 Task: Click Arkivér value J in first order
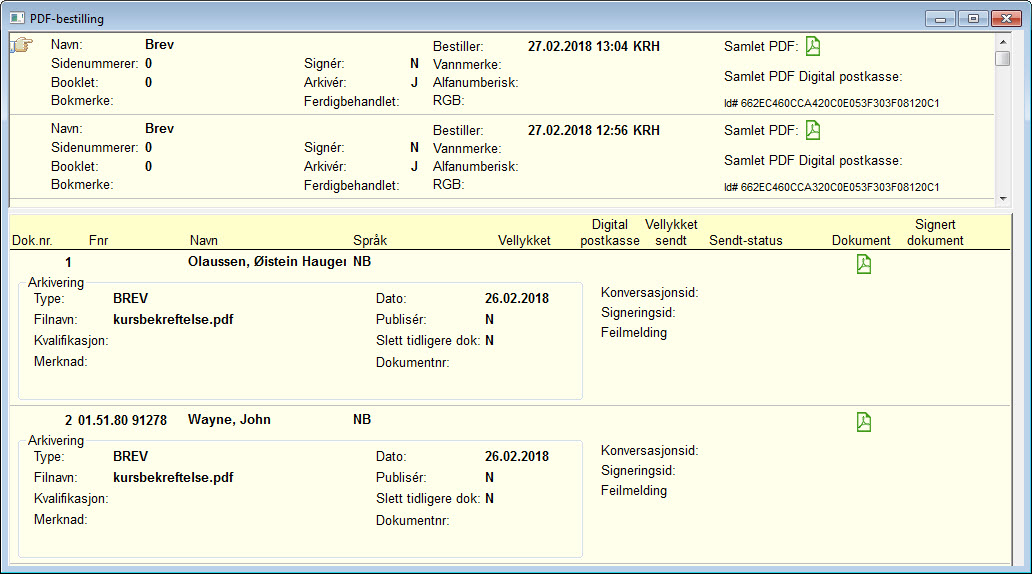414,82
